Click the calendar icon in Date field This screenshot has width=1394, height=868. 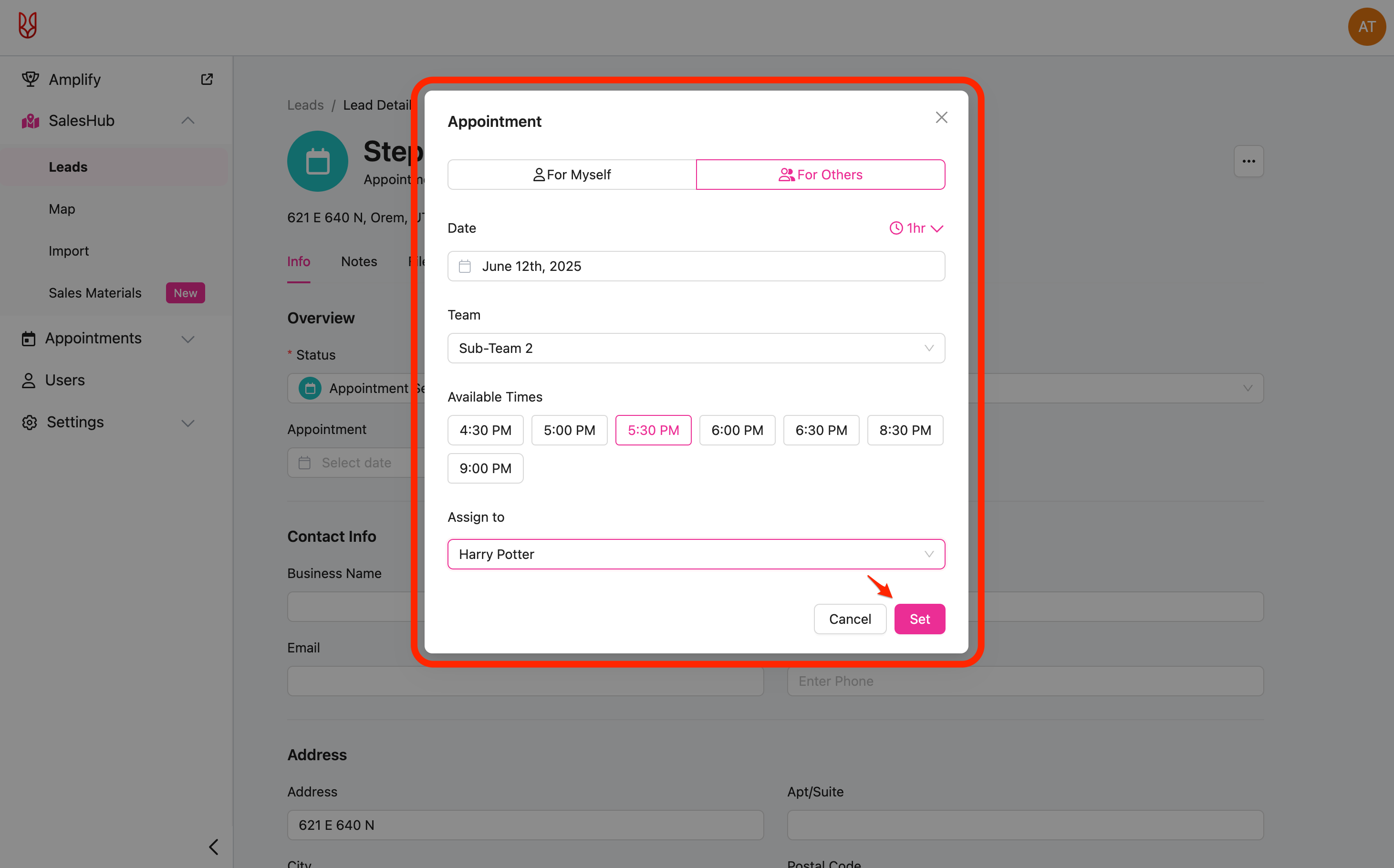click(x=465, y=267)
